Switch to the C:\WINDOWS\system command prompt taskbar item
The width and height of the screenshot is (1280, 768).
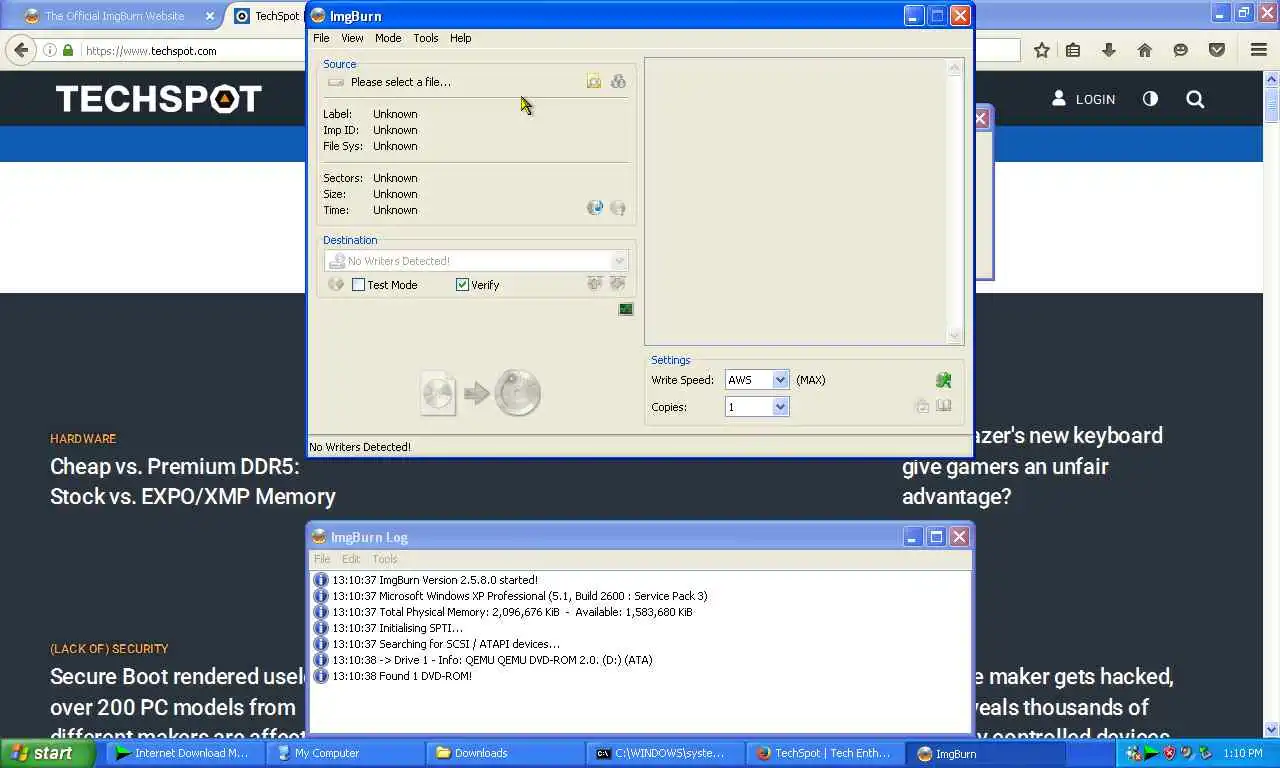(x=665, y=753)
